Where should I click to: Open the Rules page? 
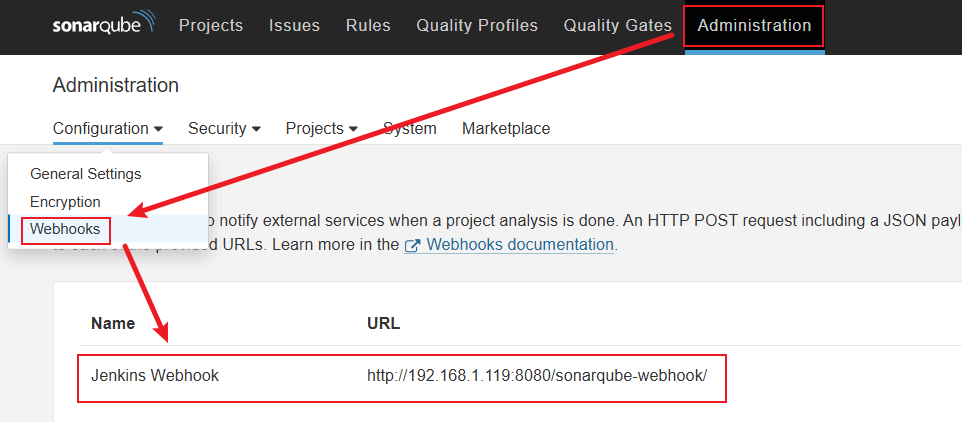pos(368,25)
